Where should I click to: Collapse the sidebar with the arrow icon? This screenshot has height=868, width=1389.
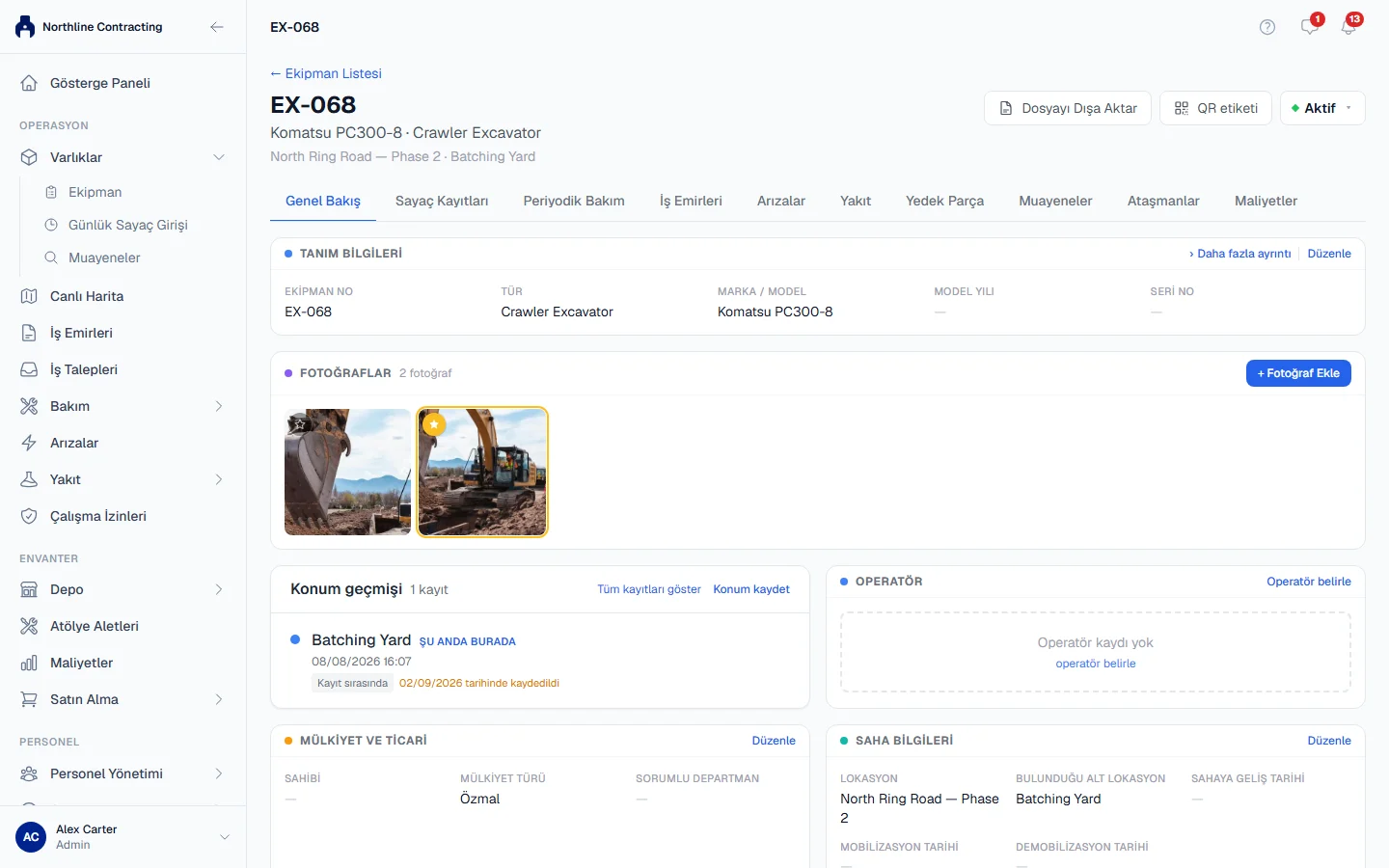tap(217, 27)
